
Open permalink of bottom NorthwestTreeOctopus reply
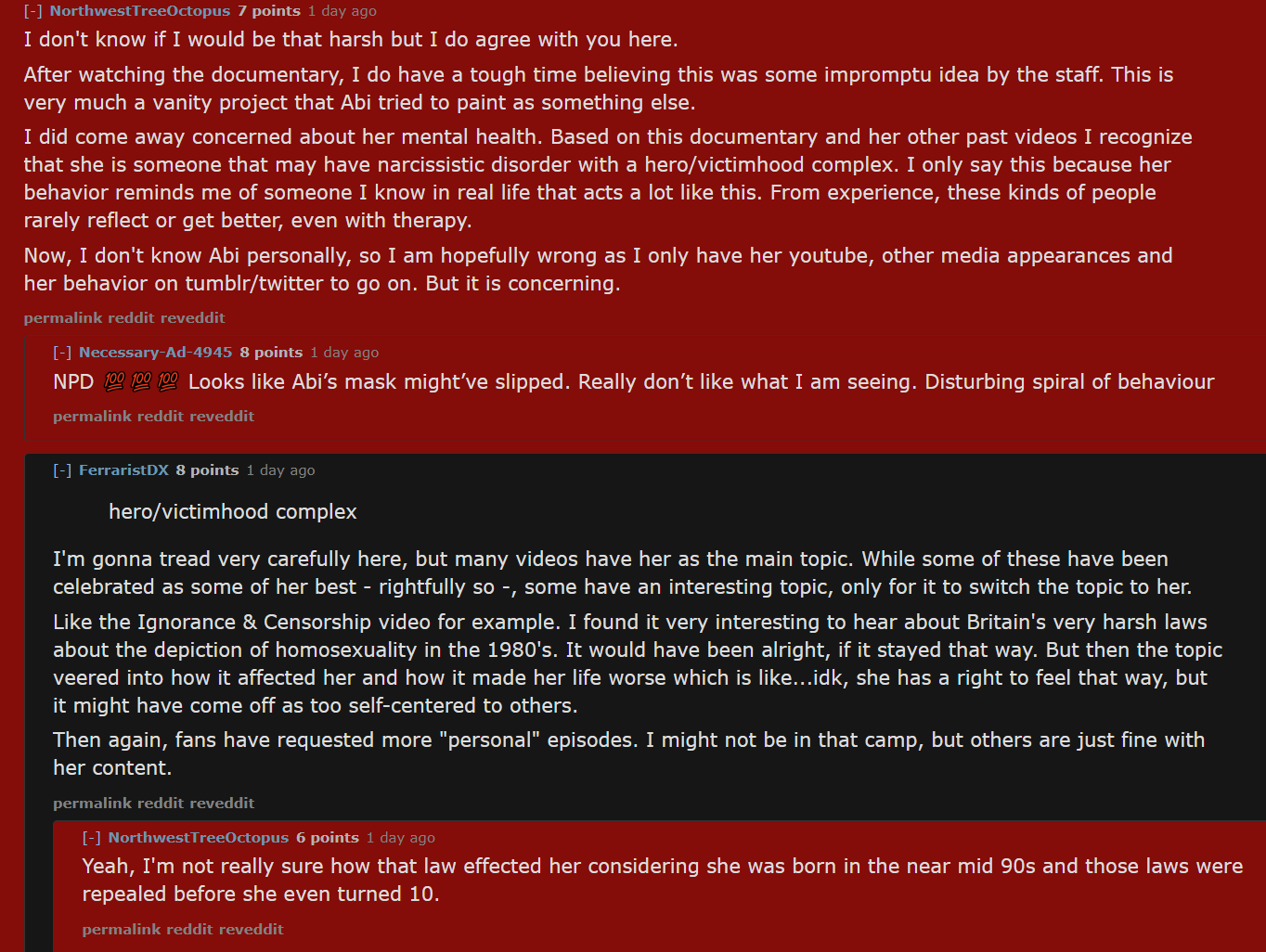tap(122, 930)
